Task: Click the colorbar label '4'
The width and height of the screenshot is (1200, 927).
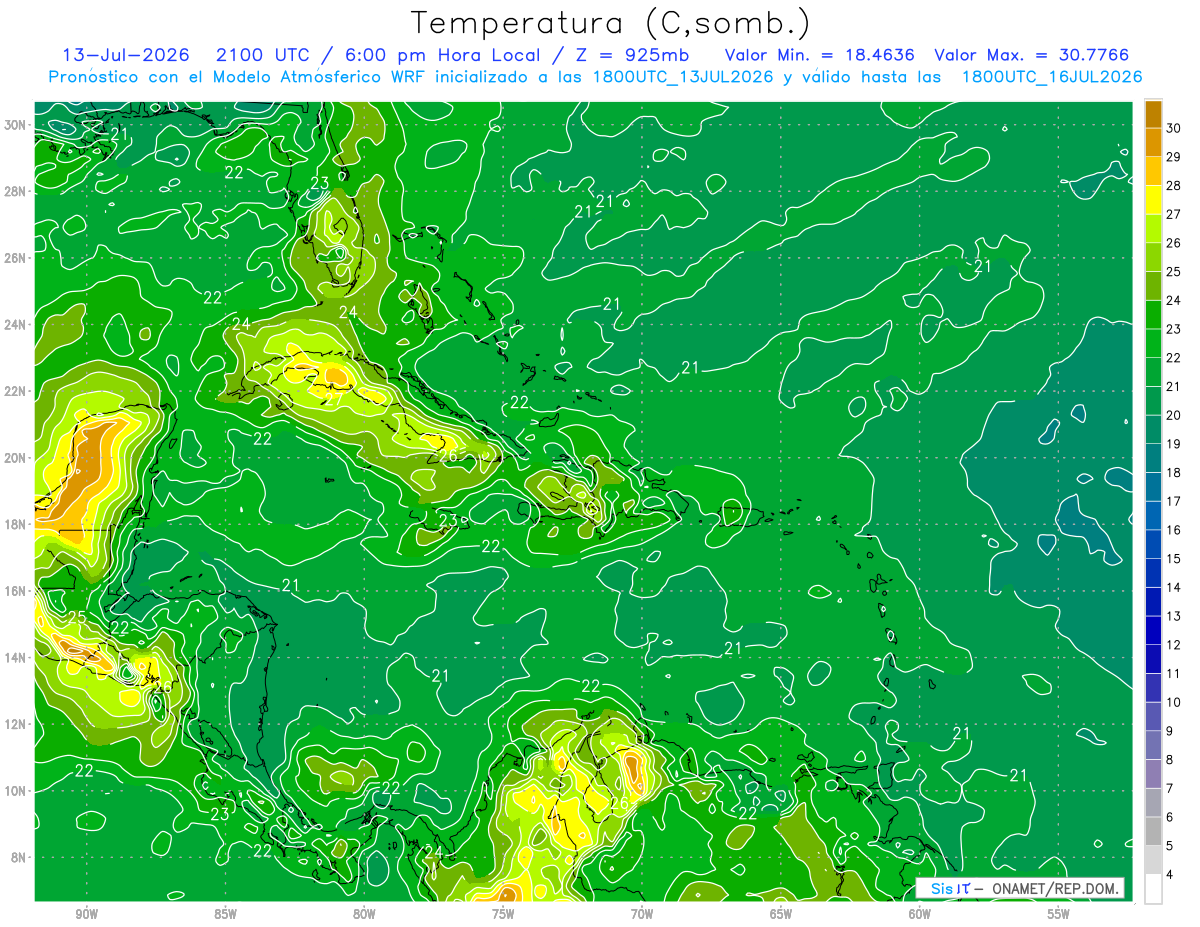Action: coord(1169,875)
